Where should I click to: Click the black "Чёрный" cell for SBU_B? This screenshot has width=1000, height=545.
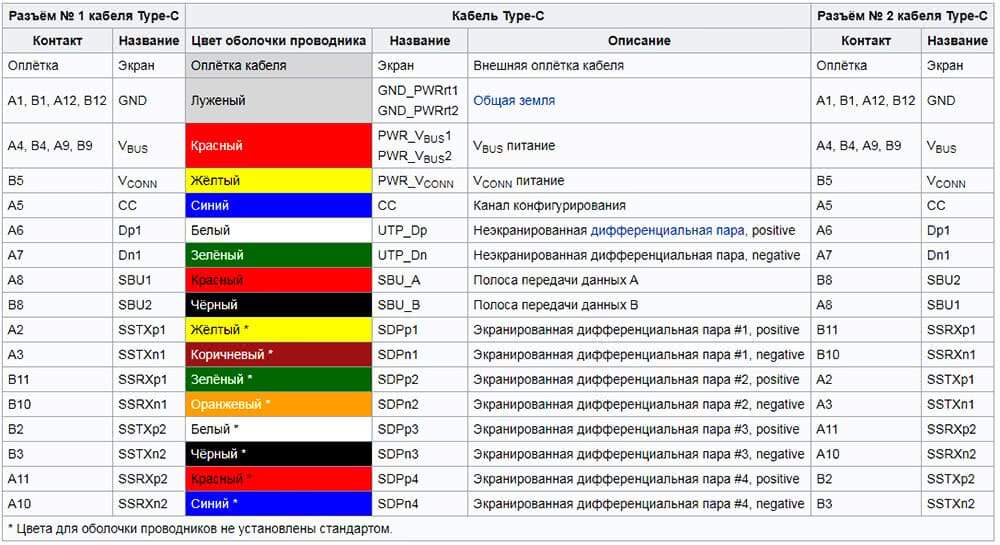278,305
